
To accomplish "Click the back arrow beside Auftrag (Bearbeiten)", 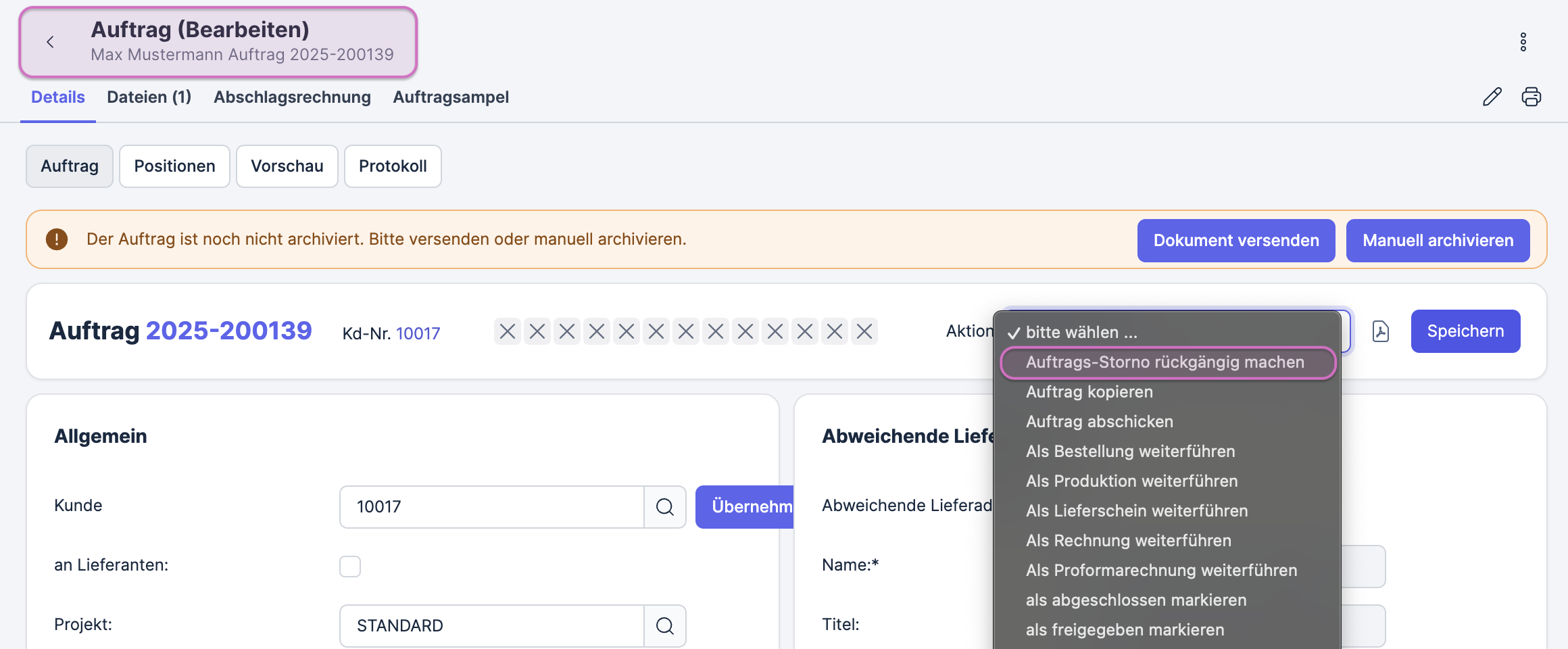I will coord(50,42).
